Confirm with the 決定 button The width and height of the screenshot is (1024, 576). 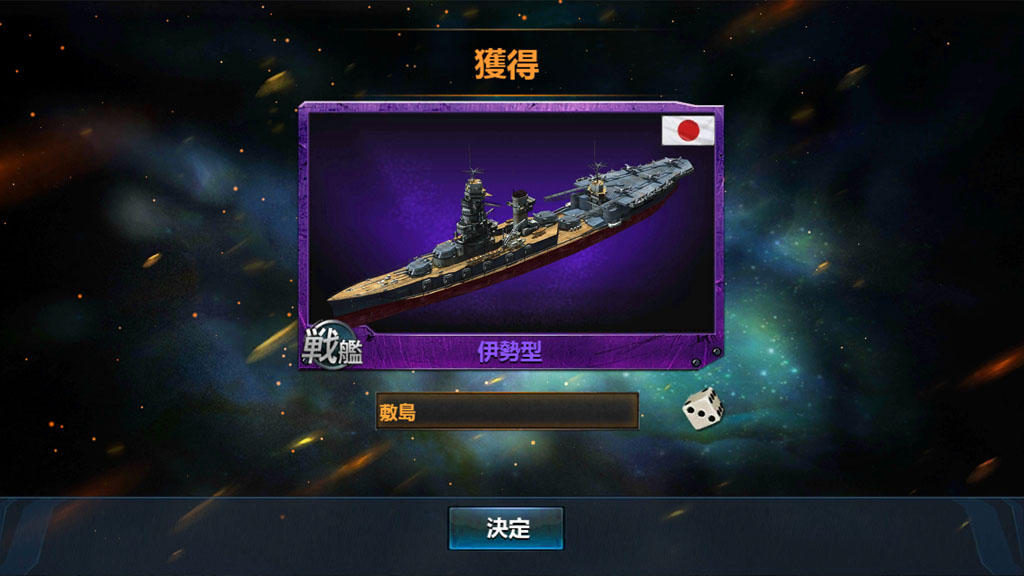[x=506, y=528]
